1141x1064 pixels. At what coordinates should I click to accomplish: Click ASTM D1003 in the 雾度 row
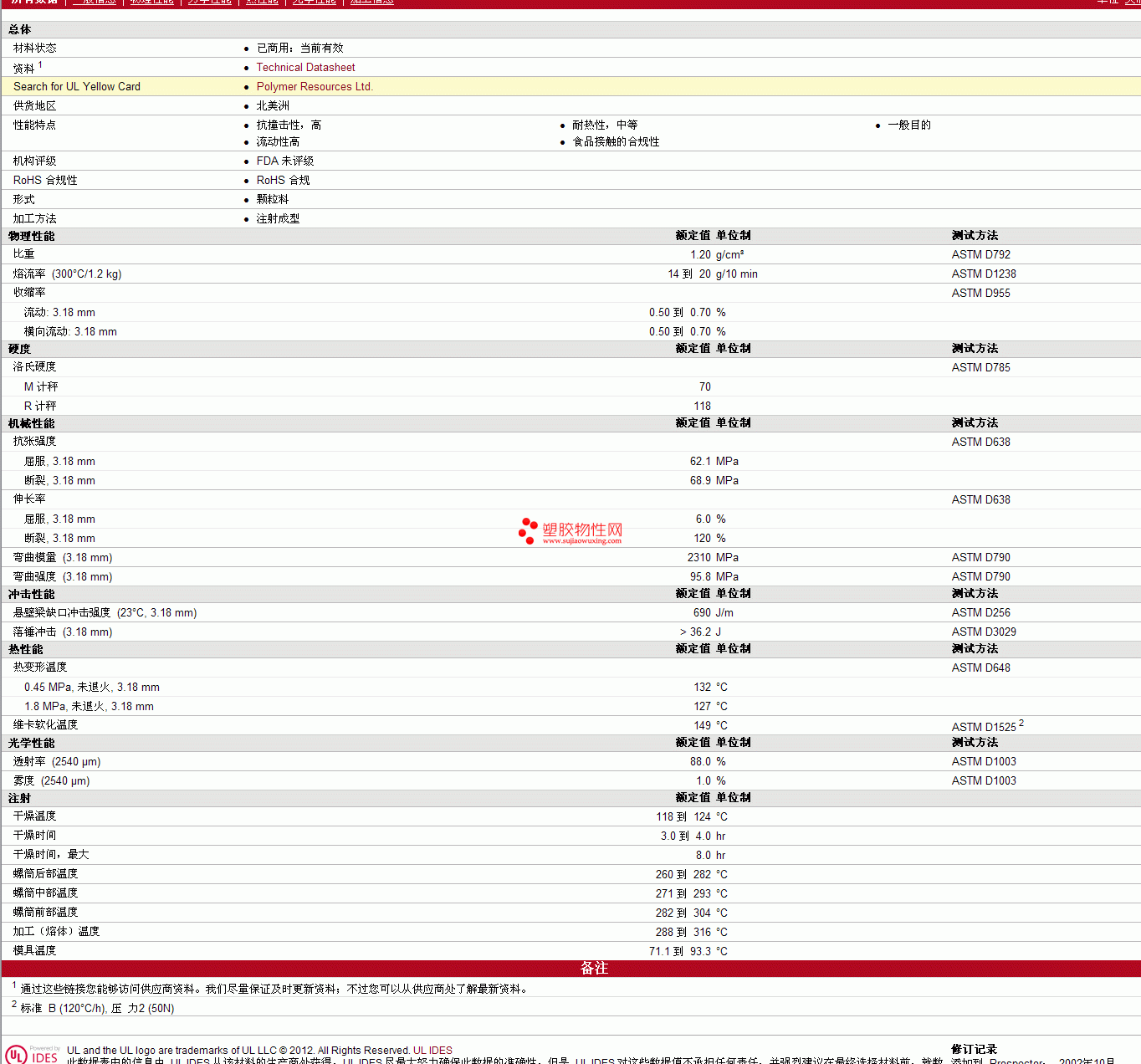tap(984, 781)
